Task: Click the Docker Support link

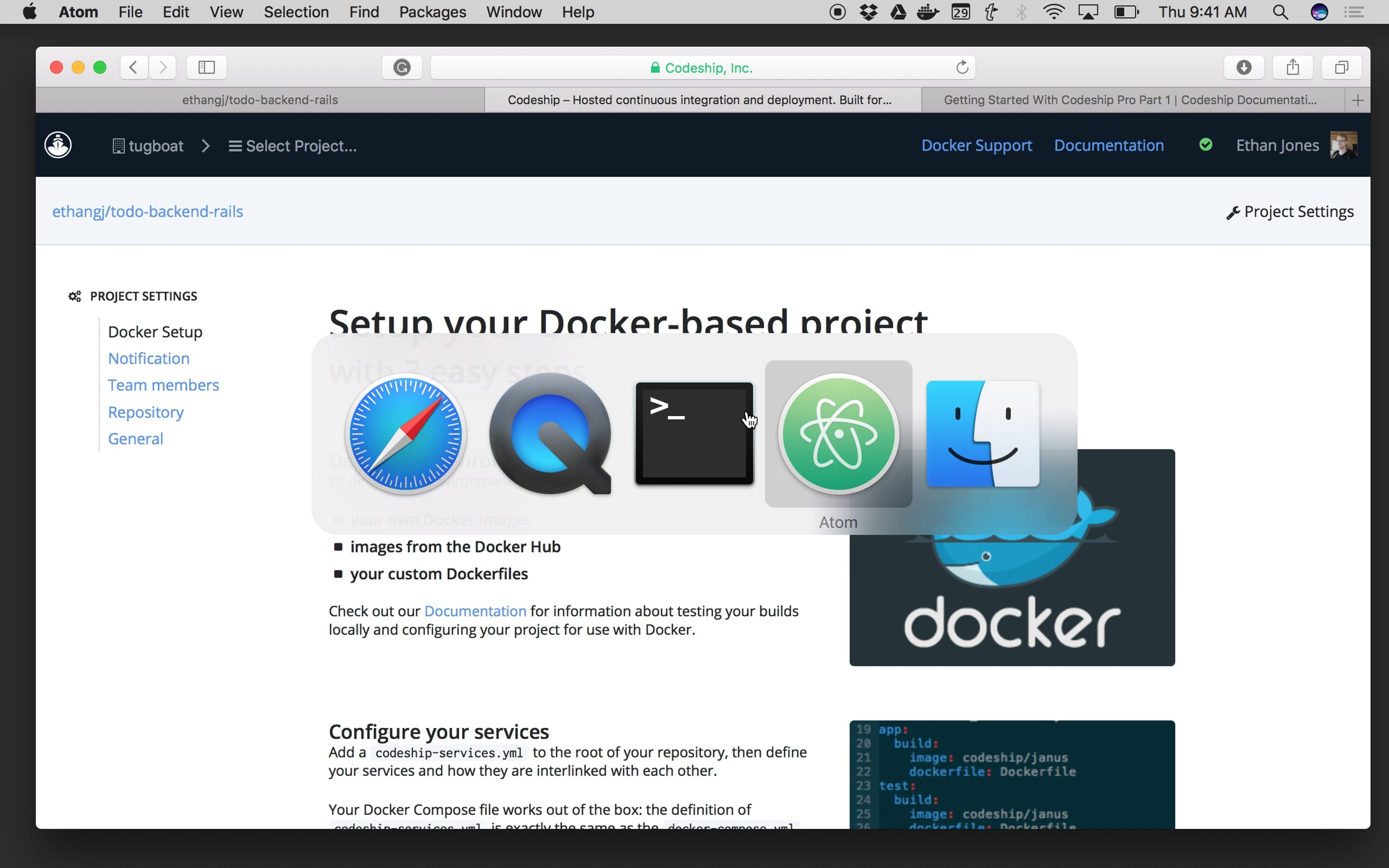Action: click(x=976, y=145)
